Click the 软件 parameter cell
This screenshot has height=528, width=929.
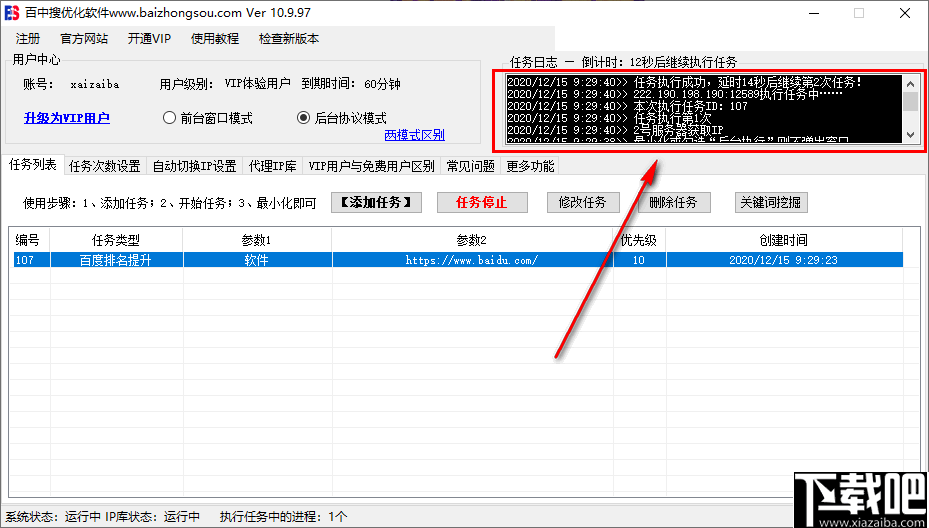[257, 260]
